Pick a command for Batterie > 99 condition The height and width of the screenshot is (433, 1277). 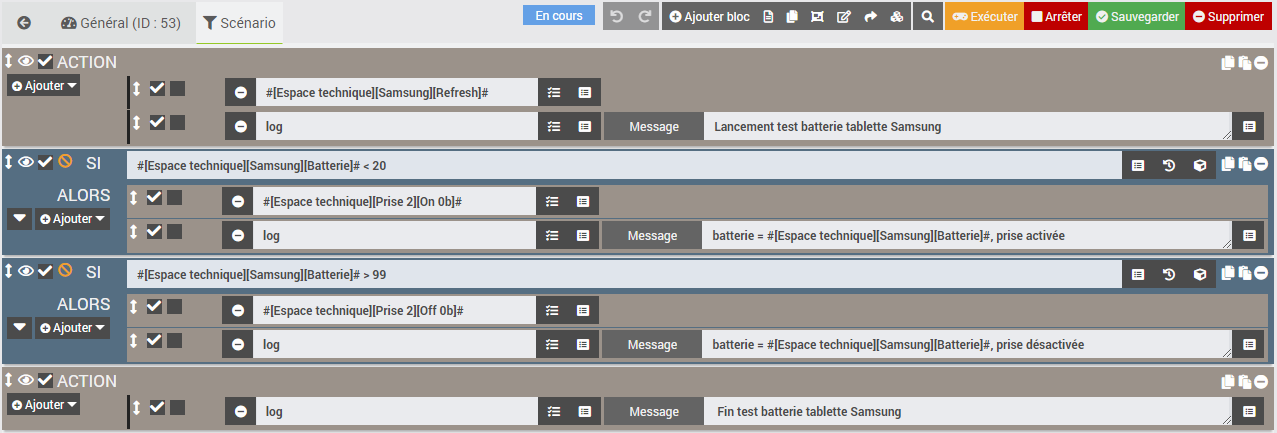click(x=1138, y=274)
